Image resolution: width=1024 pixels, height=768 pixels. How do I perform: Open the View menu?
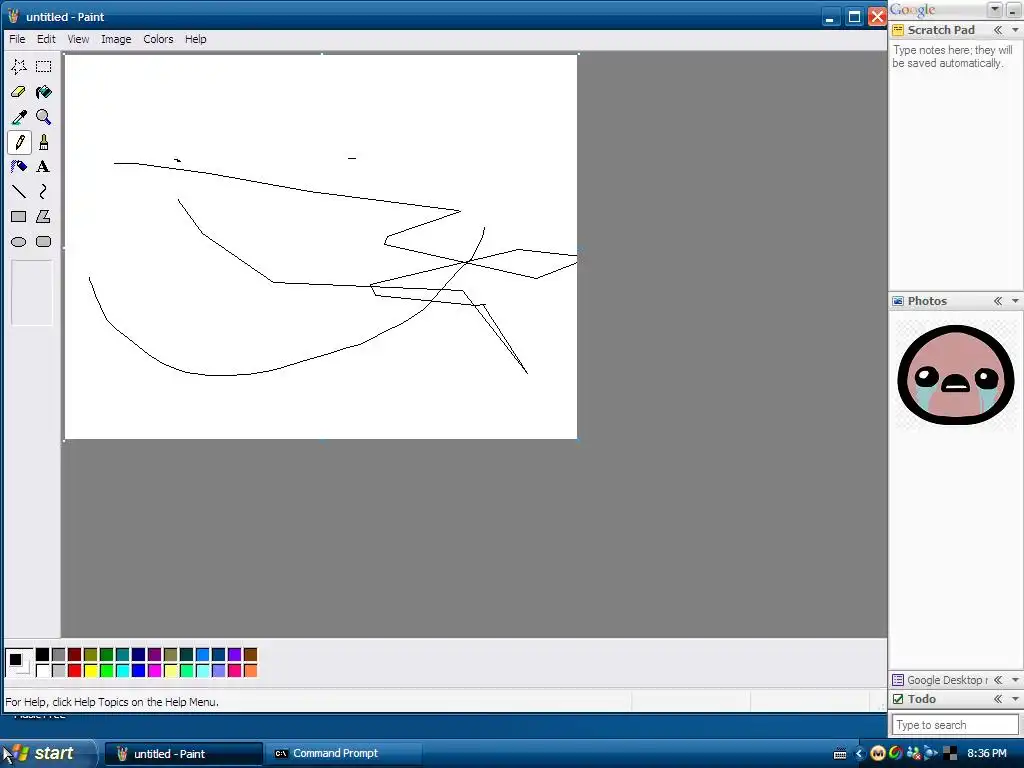click(78, 39)
